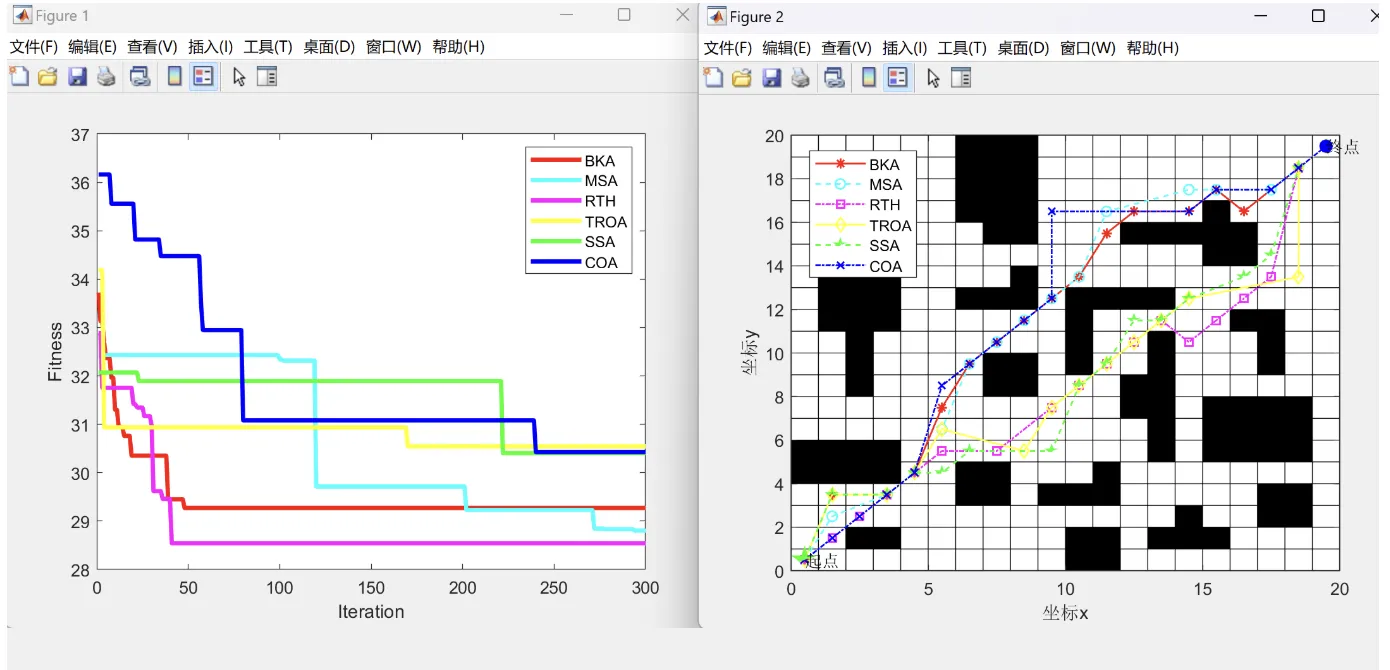This screenshot has width=1390, height=670.
Task: Open 编辑(E) menu in Figure 1
Action: coord(92,47)
